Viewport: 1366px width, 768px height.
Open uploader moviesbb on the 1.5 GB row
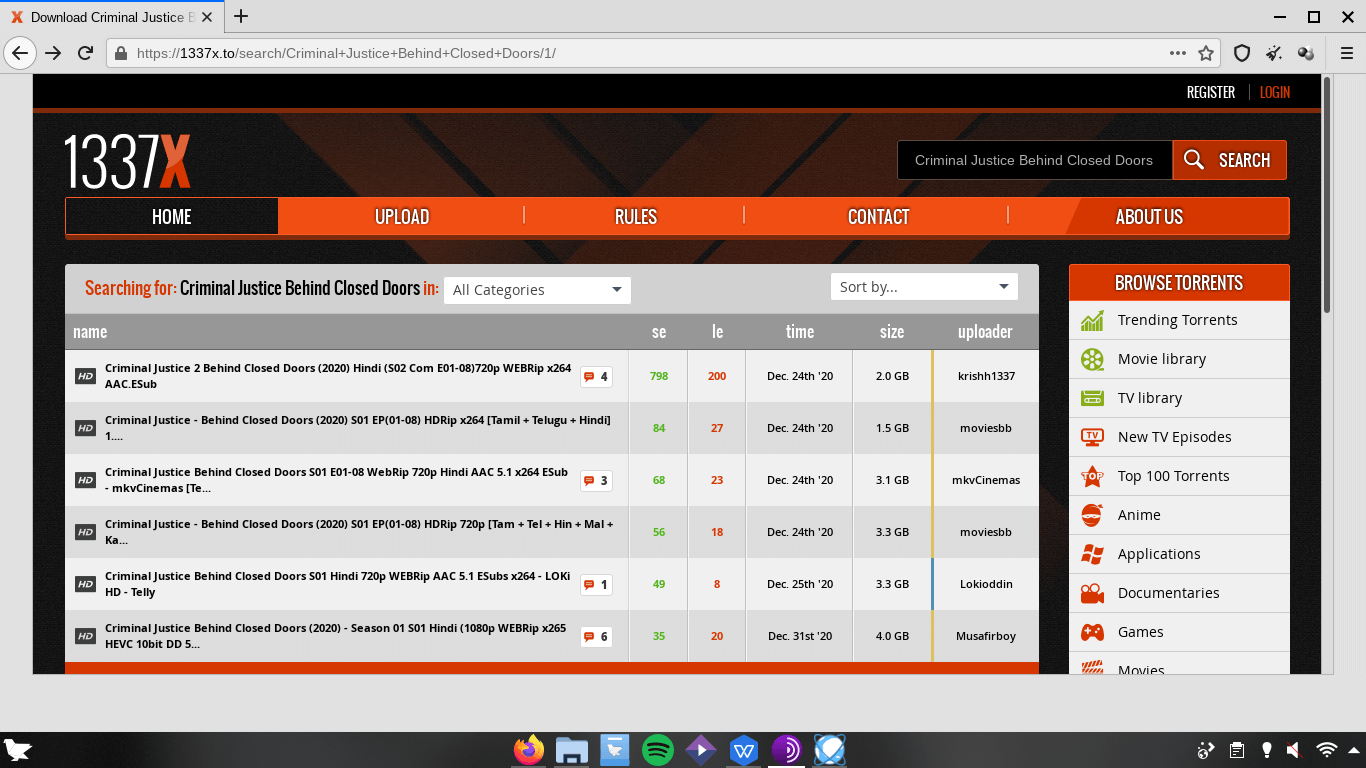click(985, 428)
